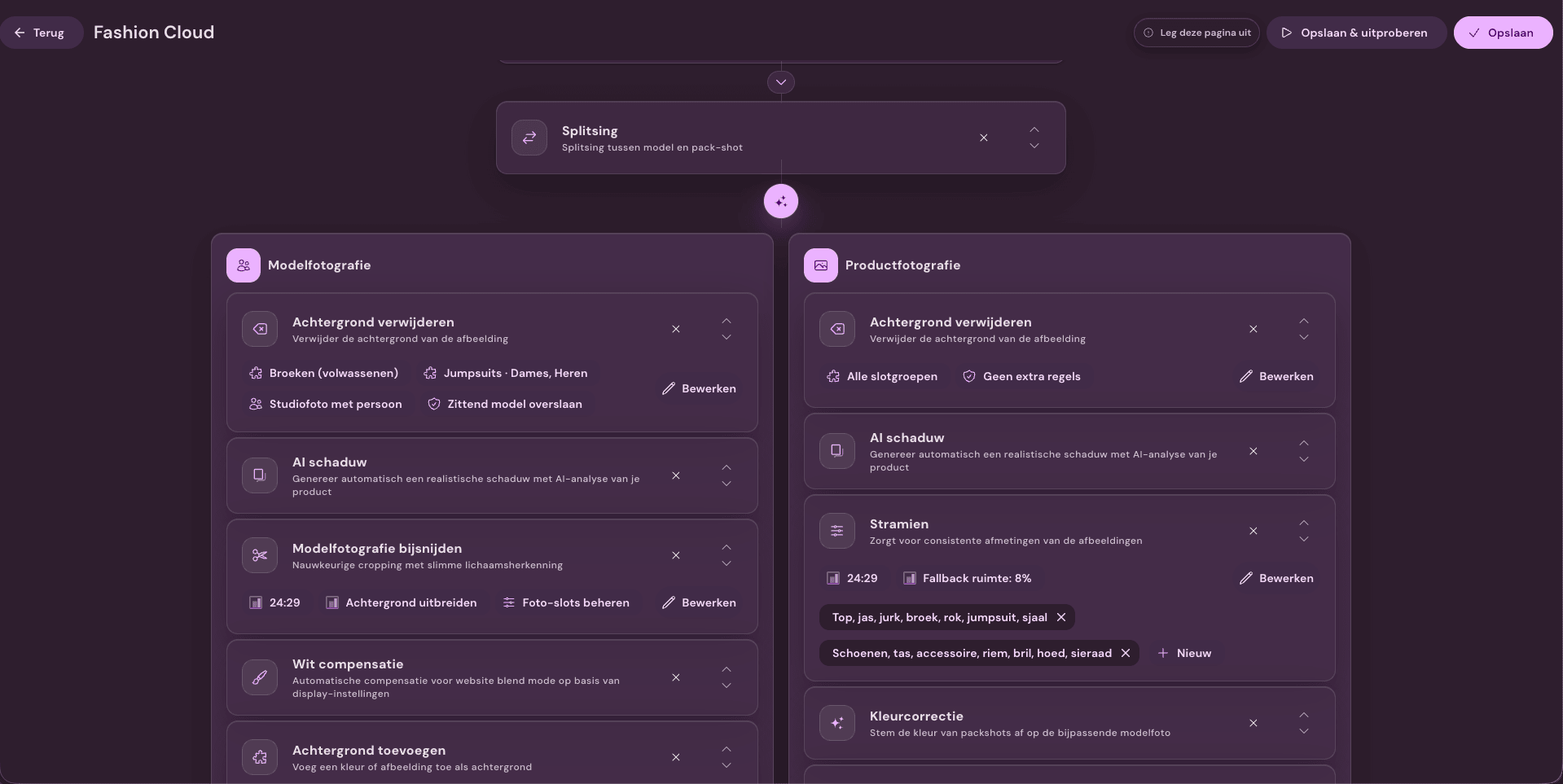Image resolution: width=1563 pixels, height=784 pixels.
Task: Add a Nieuw tag in Stramien
Action: (1185, 653)
